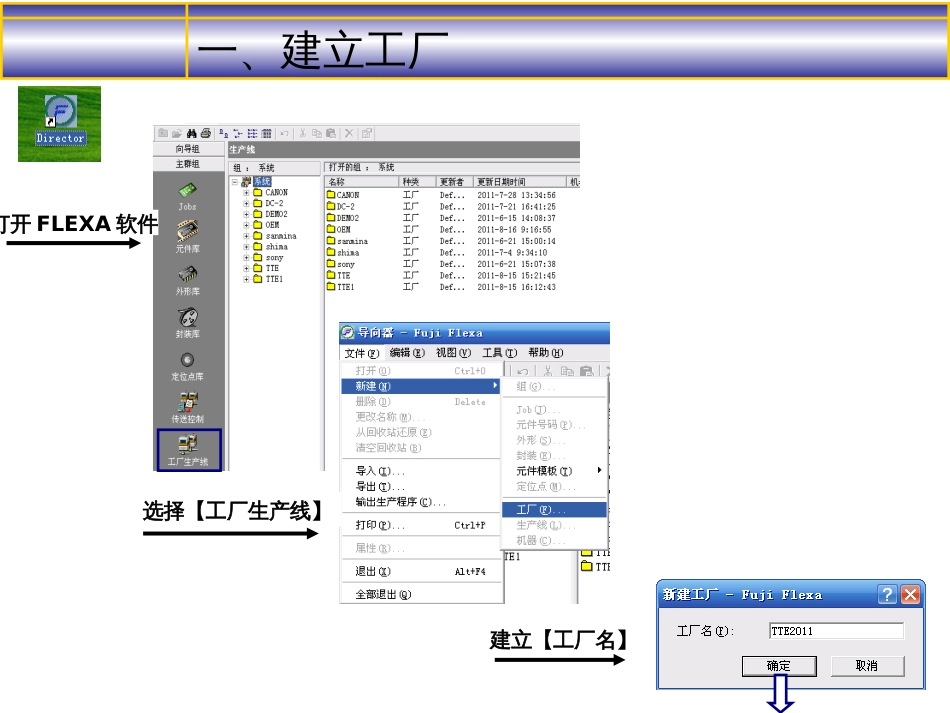Click the properties toolbar icon
The image size is (950, 713).
[367, 133]
